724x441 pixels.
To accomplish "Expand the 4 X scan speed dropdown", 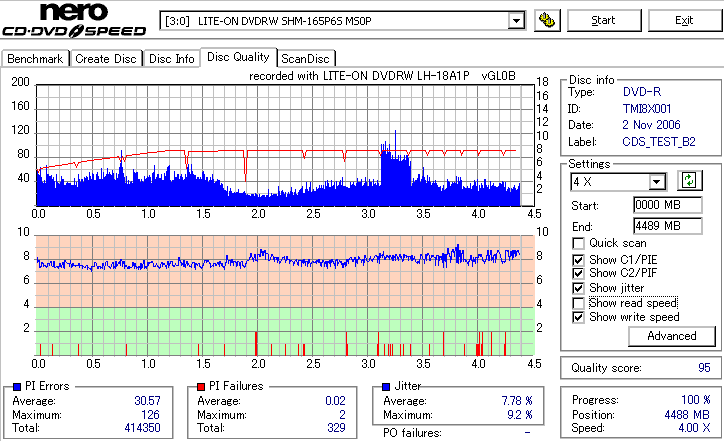I will (x=656, y=182).
